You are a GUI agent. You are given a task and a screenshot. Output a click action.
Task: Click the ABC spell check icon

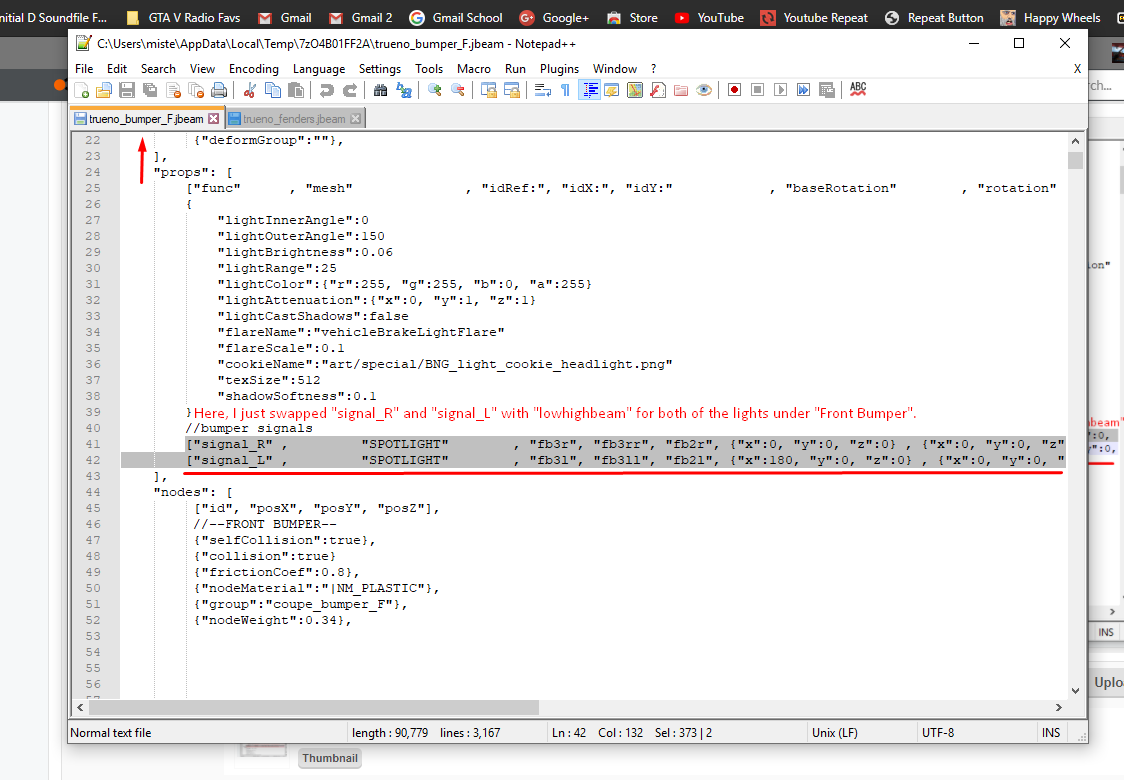(x=858, y=90)
